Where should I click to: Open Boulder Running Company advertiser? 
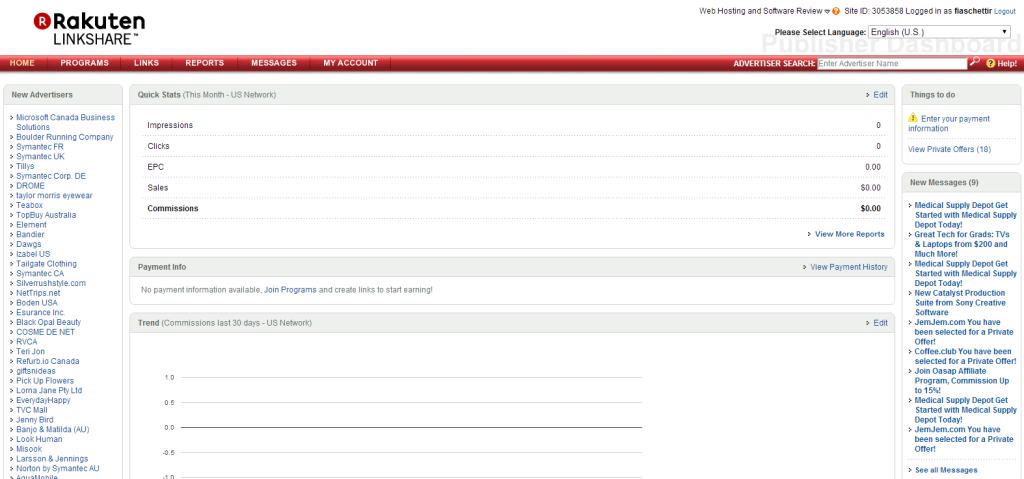pos(65,137)
